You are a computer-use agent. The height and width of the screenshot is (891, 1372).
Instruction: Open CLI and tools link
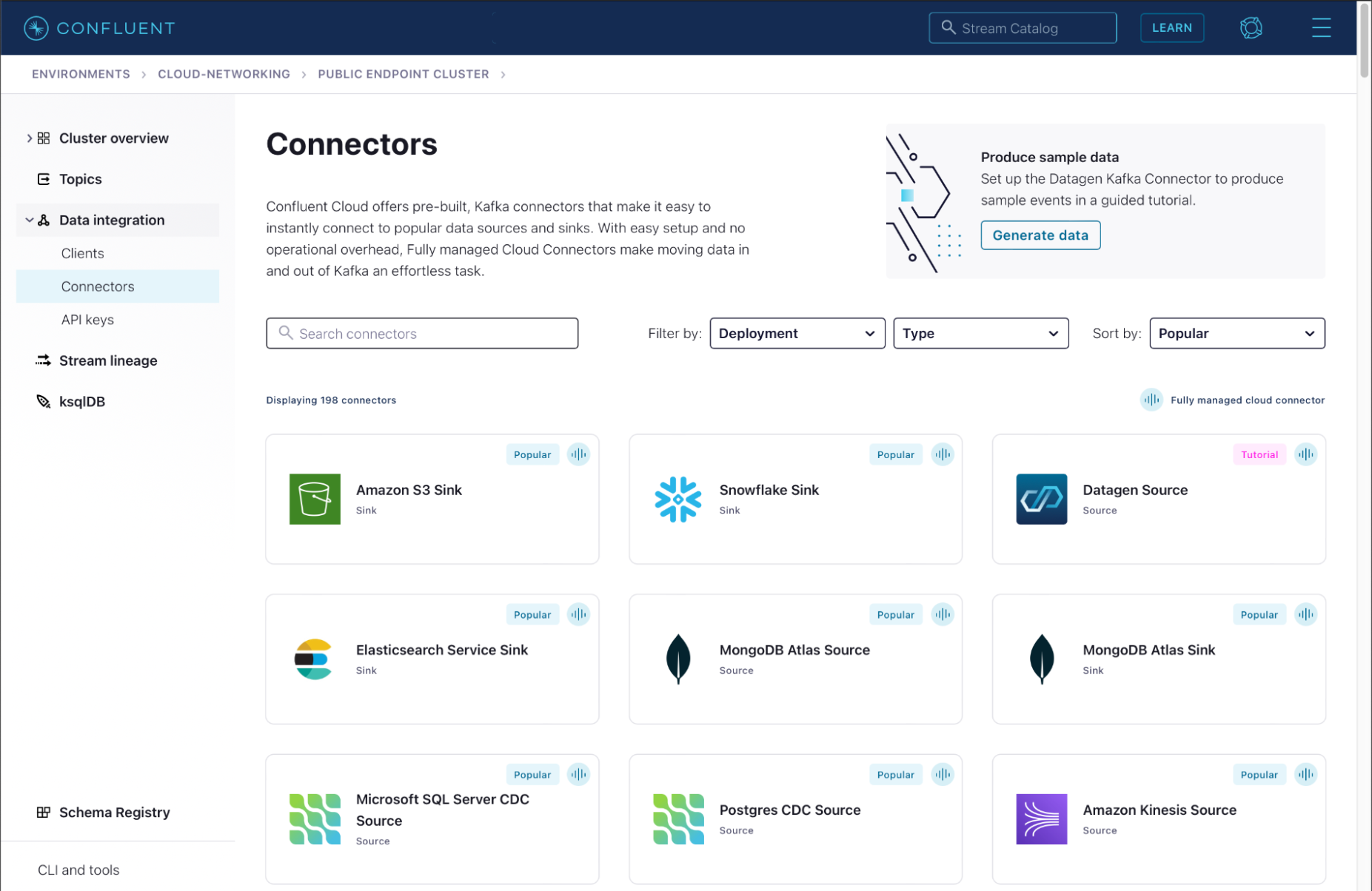(x=78, y=870)
